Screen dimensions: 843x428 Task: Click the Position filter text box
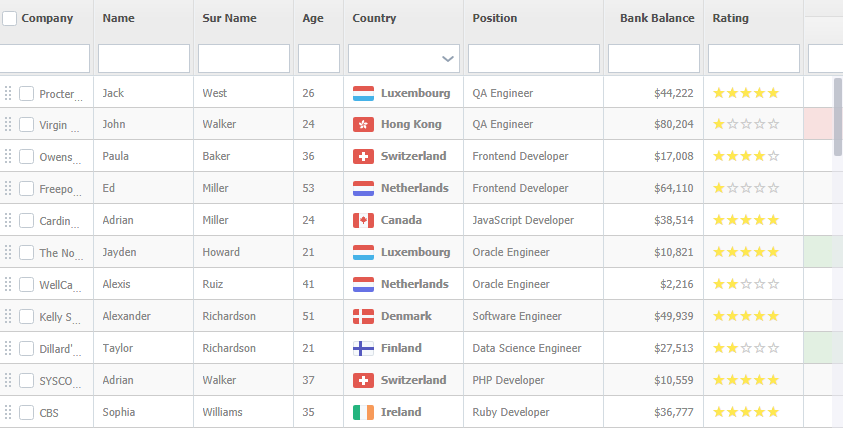534,59
